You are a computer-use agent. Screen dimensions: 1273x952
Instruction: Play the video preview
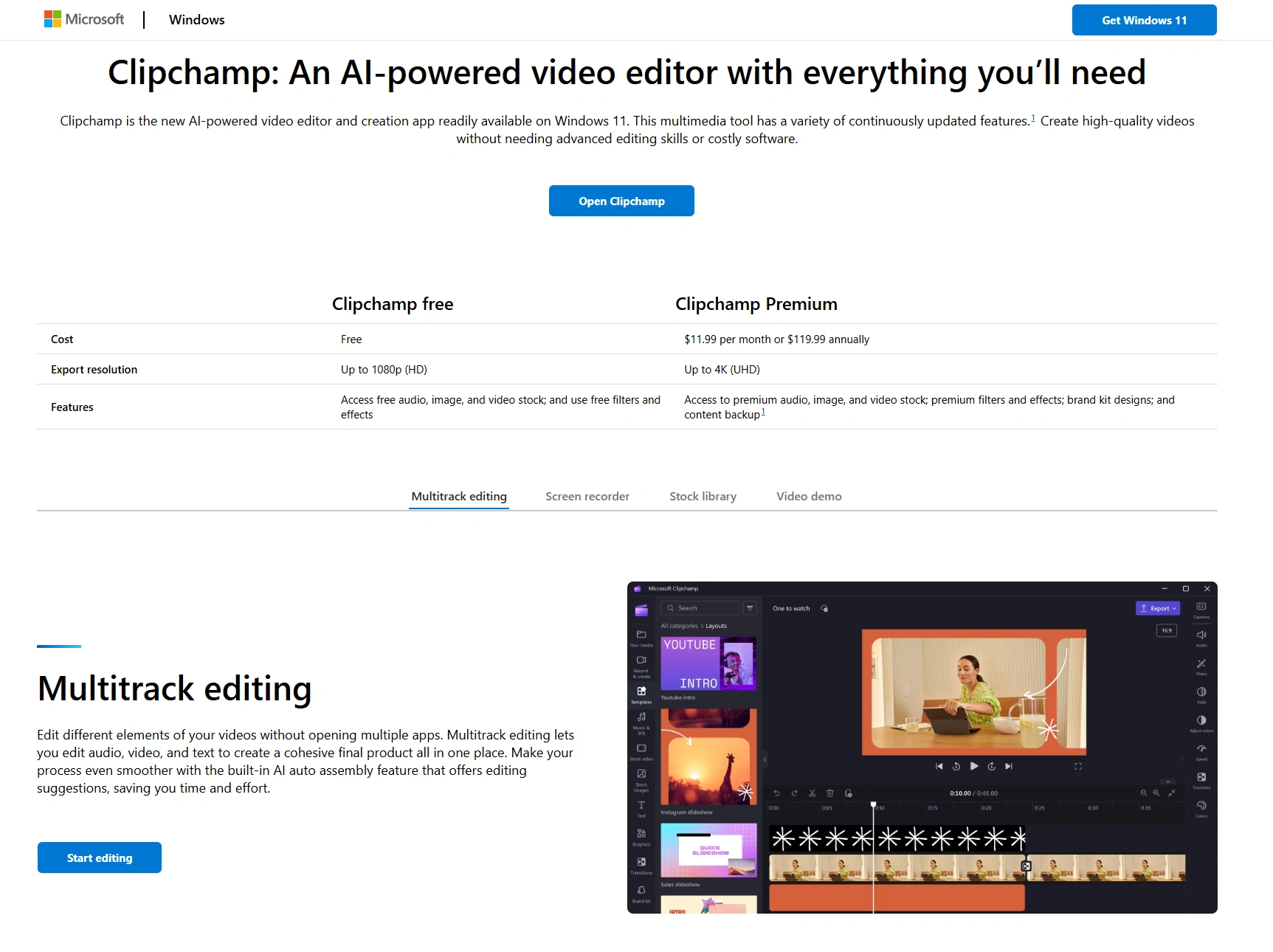pyautogui.click(x=974, y=766)
